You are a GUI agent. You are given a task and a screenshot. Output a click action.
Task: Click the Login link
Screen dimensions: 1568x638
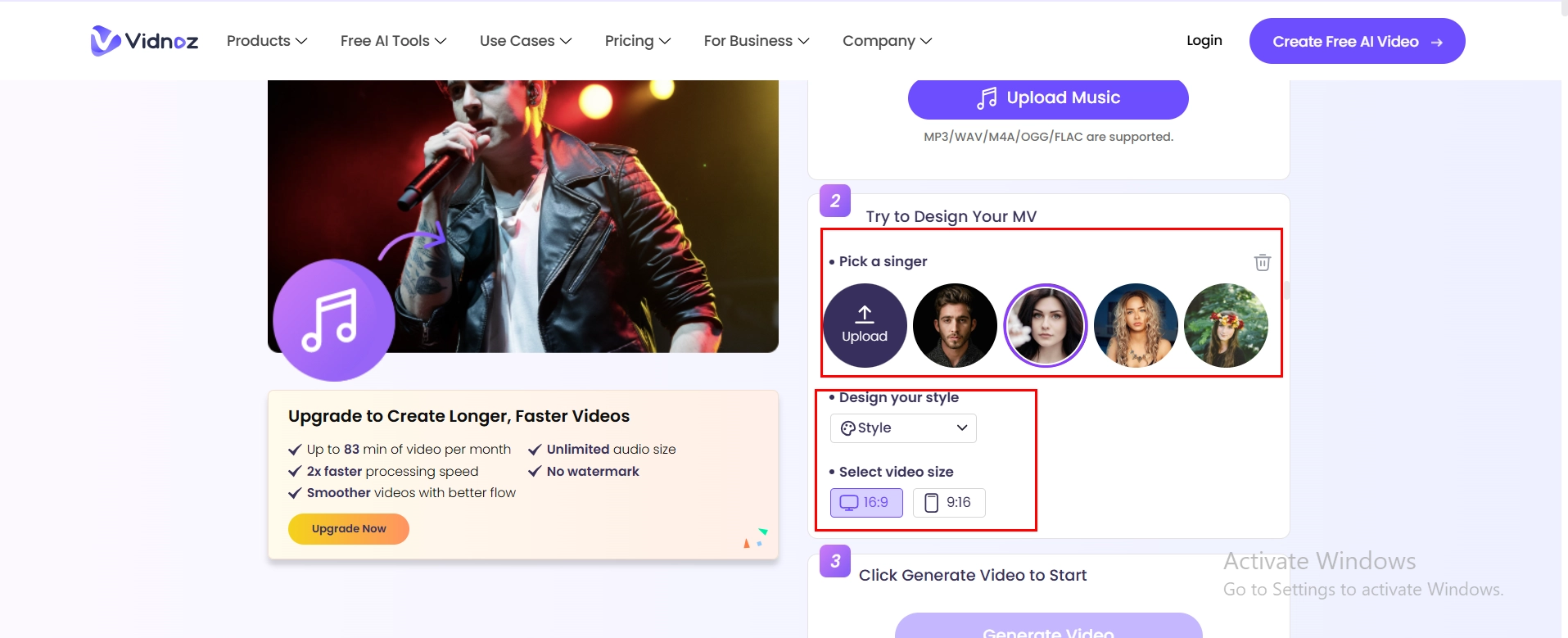coord(1204,40)
